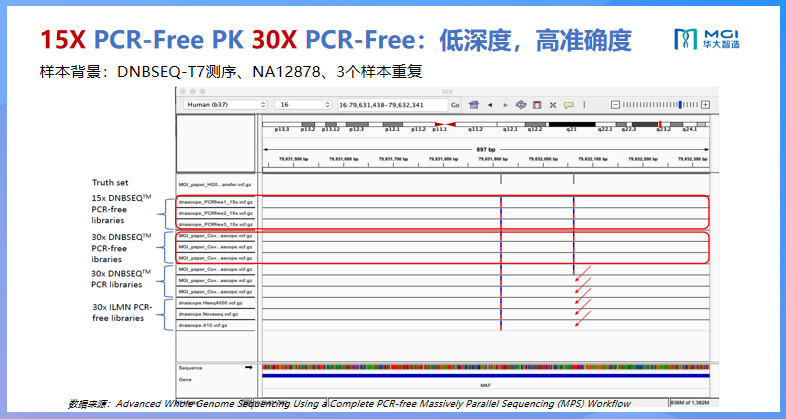This screenshot has height=419, width=786.
Task: Click the Truth set label
Action: 110,182
